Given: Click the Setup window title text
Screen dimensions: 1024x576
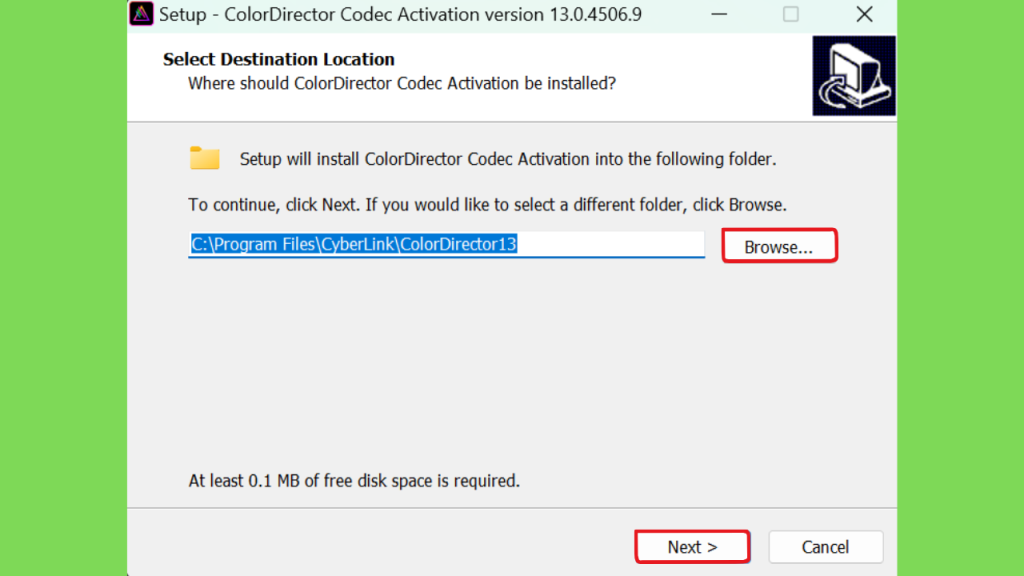Looking at the screenshot, I should (x=400, y=14).
